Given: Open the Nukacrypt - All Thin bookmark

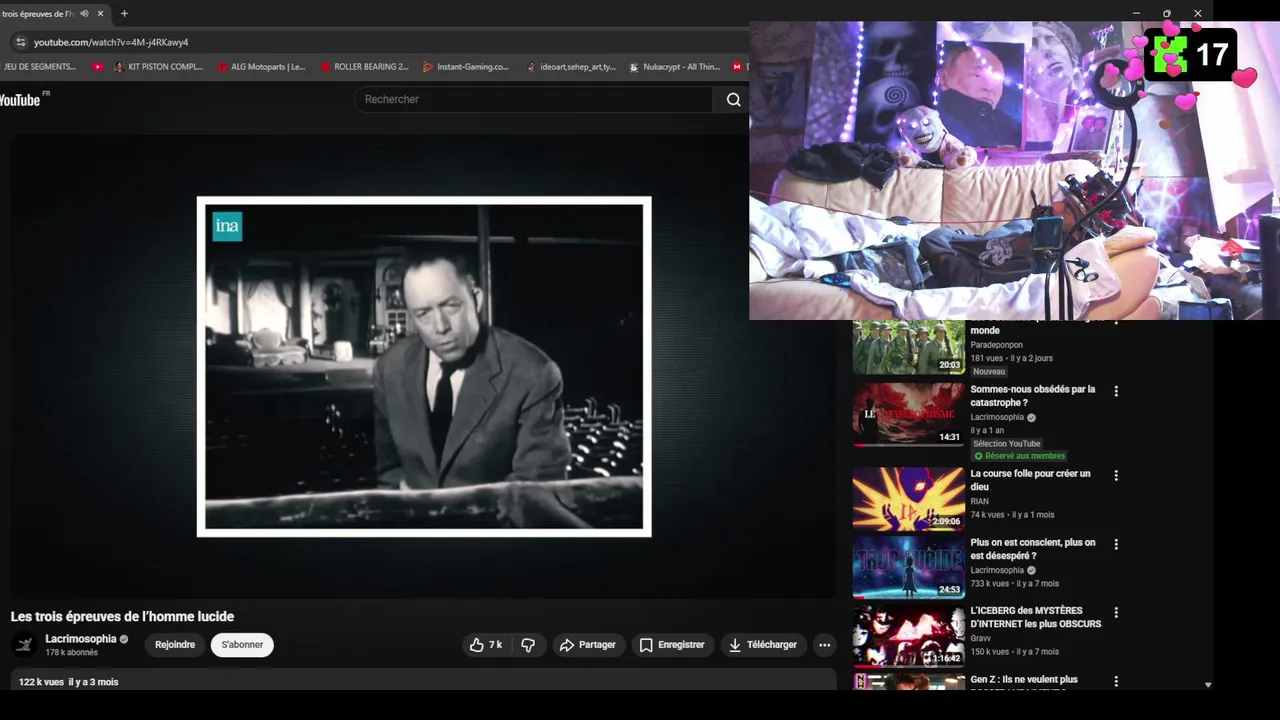Looking at the screenshot, I should pos(674,67).
